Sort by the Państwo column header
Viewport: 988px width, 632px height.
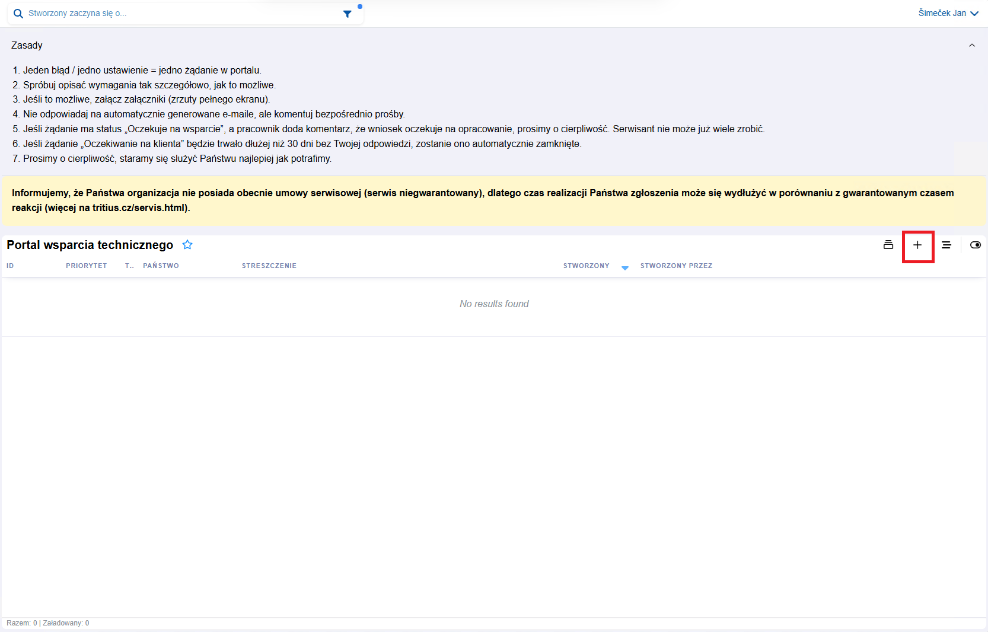161,266
